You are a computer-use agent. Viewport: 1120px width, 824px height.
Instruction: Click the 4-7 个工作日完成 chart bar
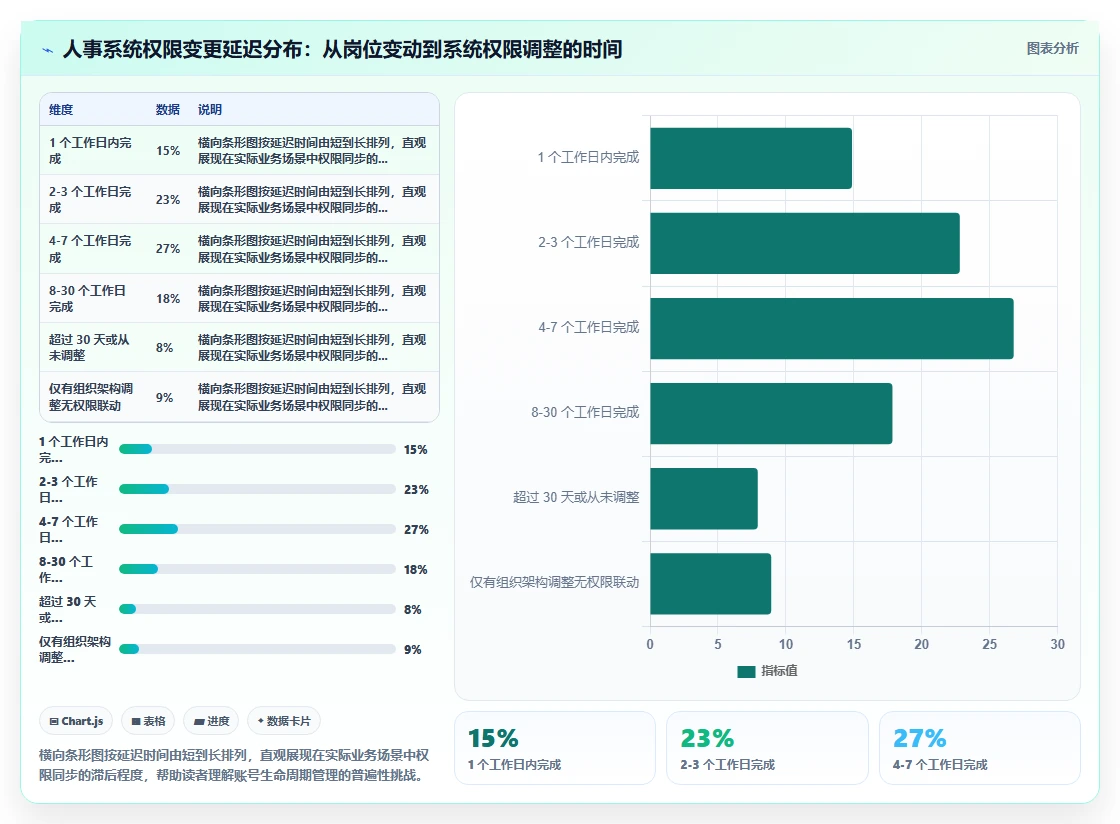[x=831, y=328]
